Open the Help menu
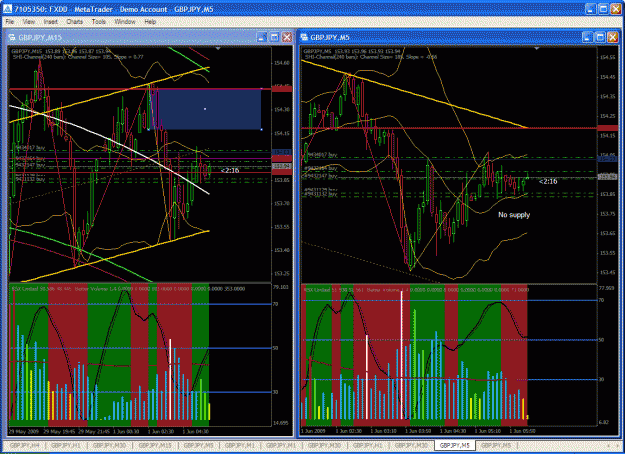The image size is (625, 454). pos(150,22)
